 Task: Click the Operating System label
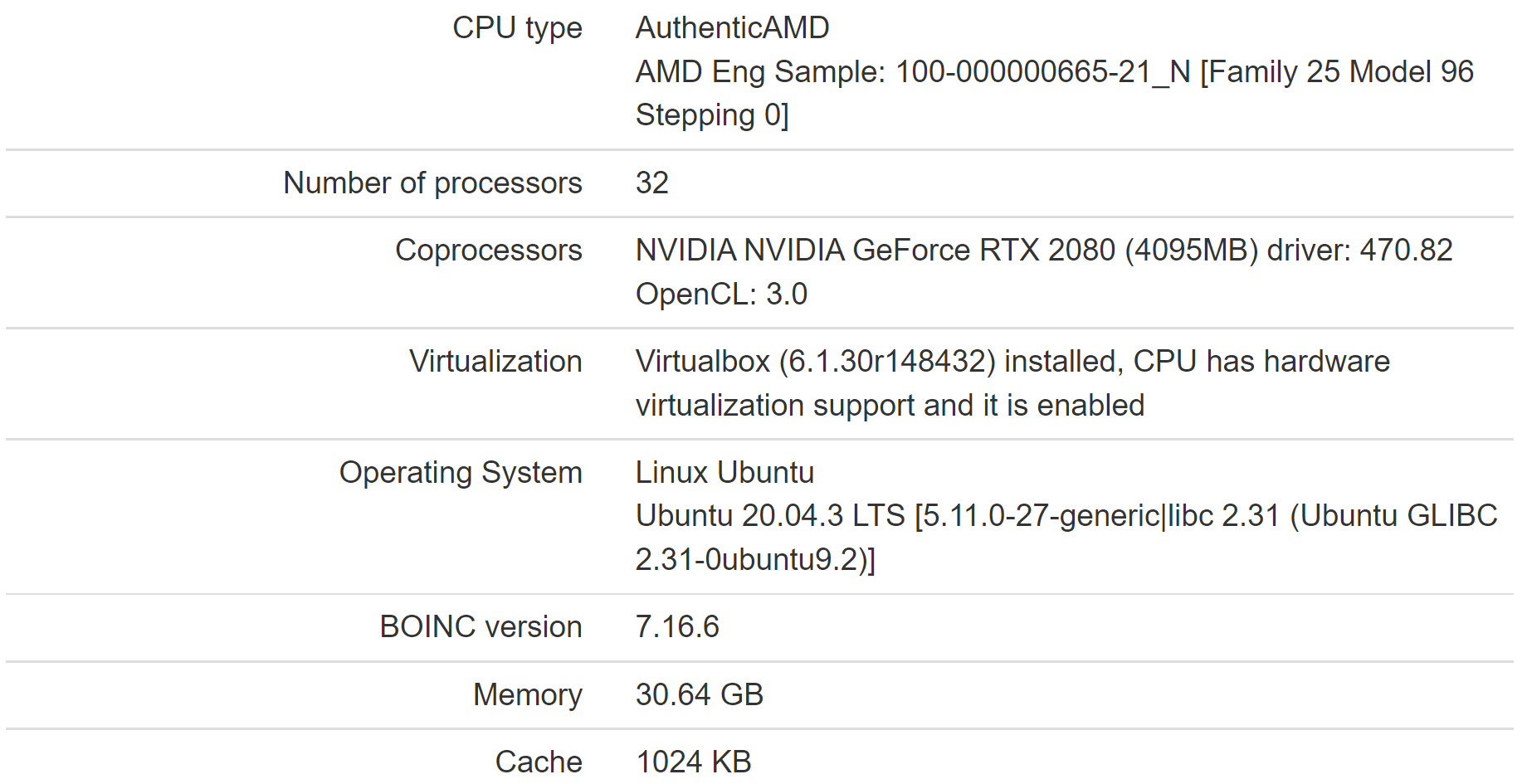click(461, 473)
